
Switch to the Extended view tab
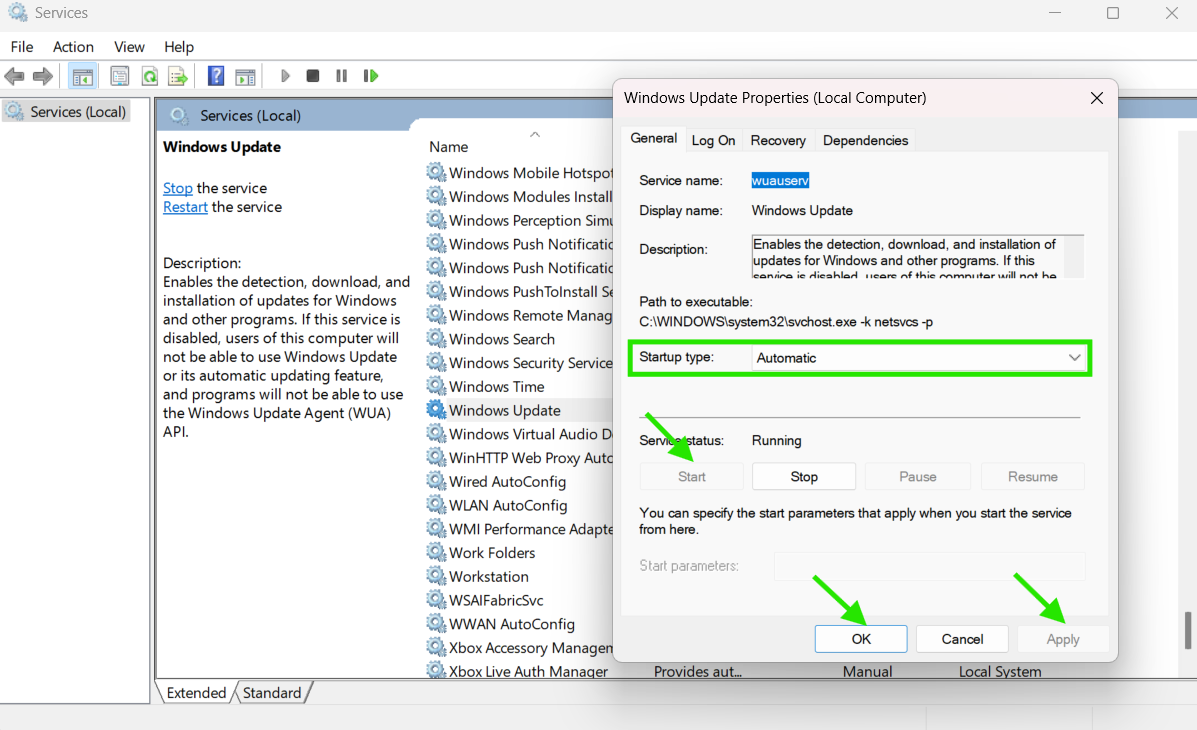(x=196, y=693)
